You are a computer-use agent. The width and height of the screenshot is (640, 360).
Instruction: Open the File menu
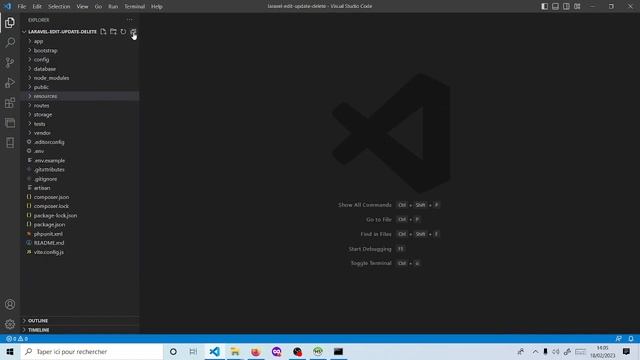pyautogui.click(x=22, y=7)
